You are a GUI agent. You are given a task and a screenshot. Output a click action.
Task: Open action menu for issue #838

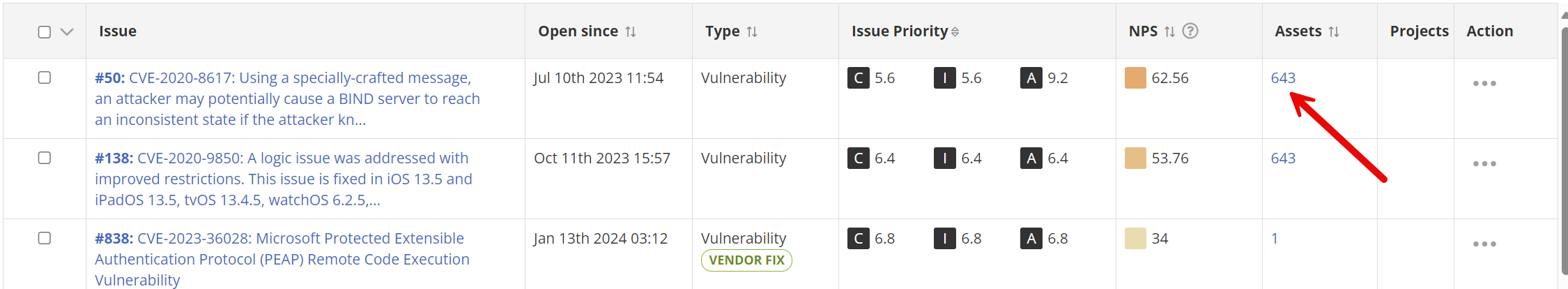coord(1484,244)
